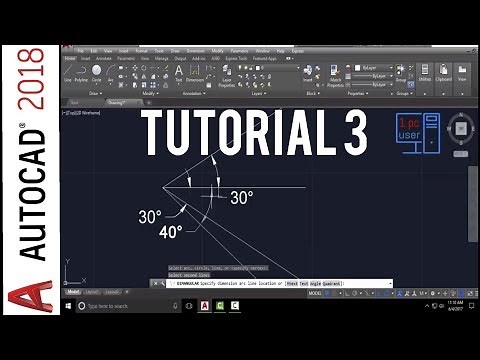Choose Angle option in command line
Screen dimensions: 480x360
(315, 283)
